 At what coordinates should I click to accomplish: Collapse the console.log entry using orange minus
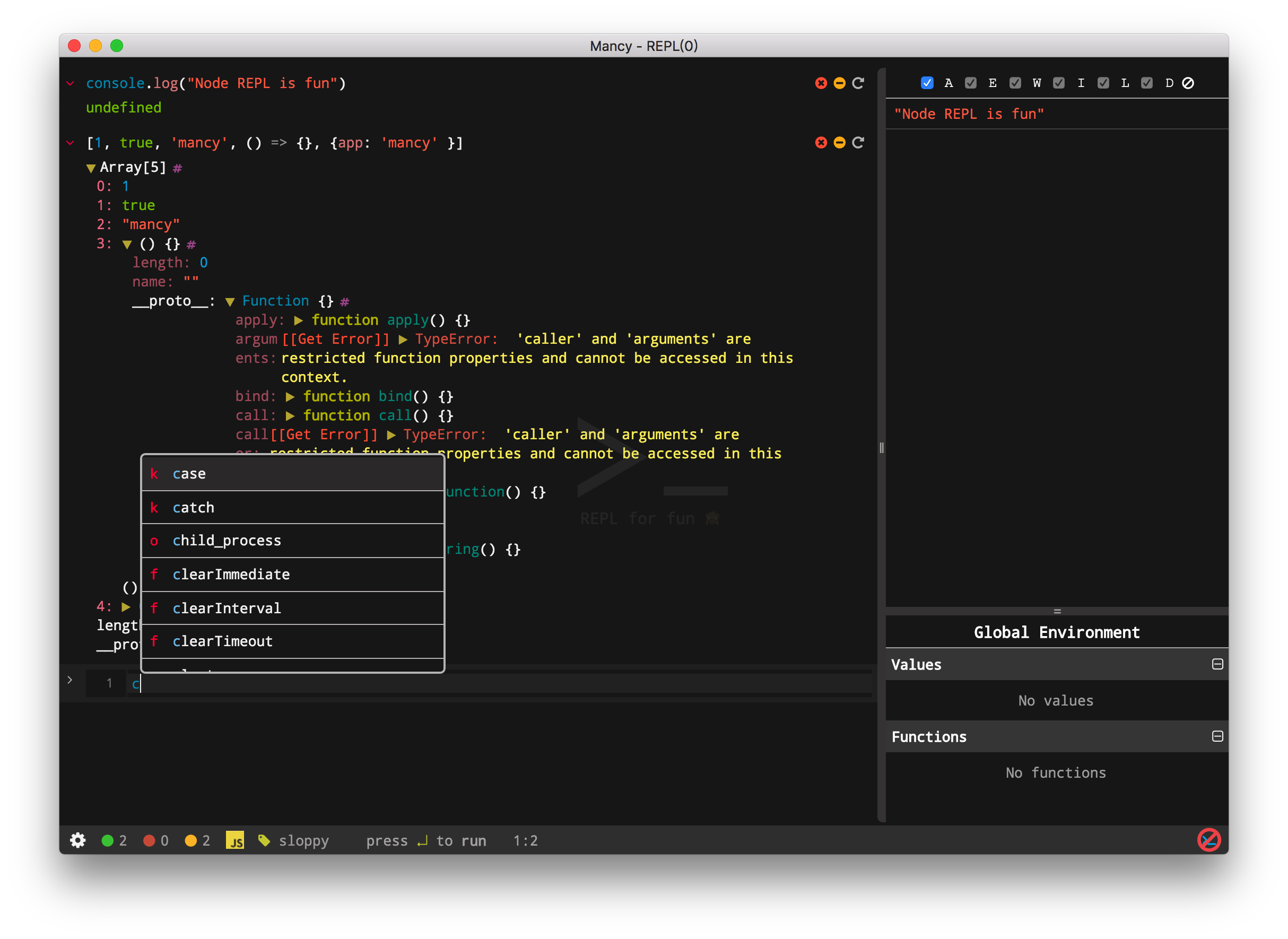coord(839,83)
